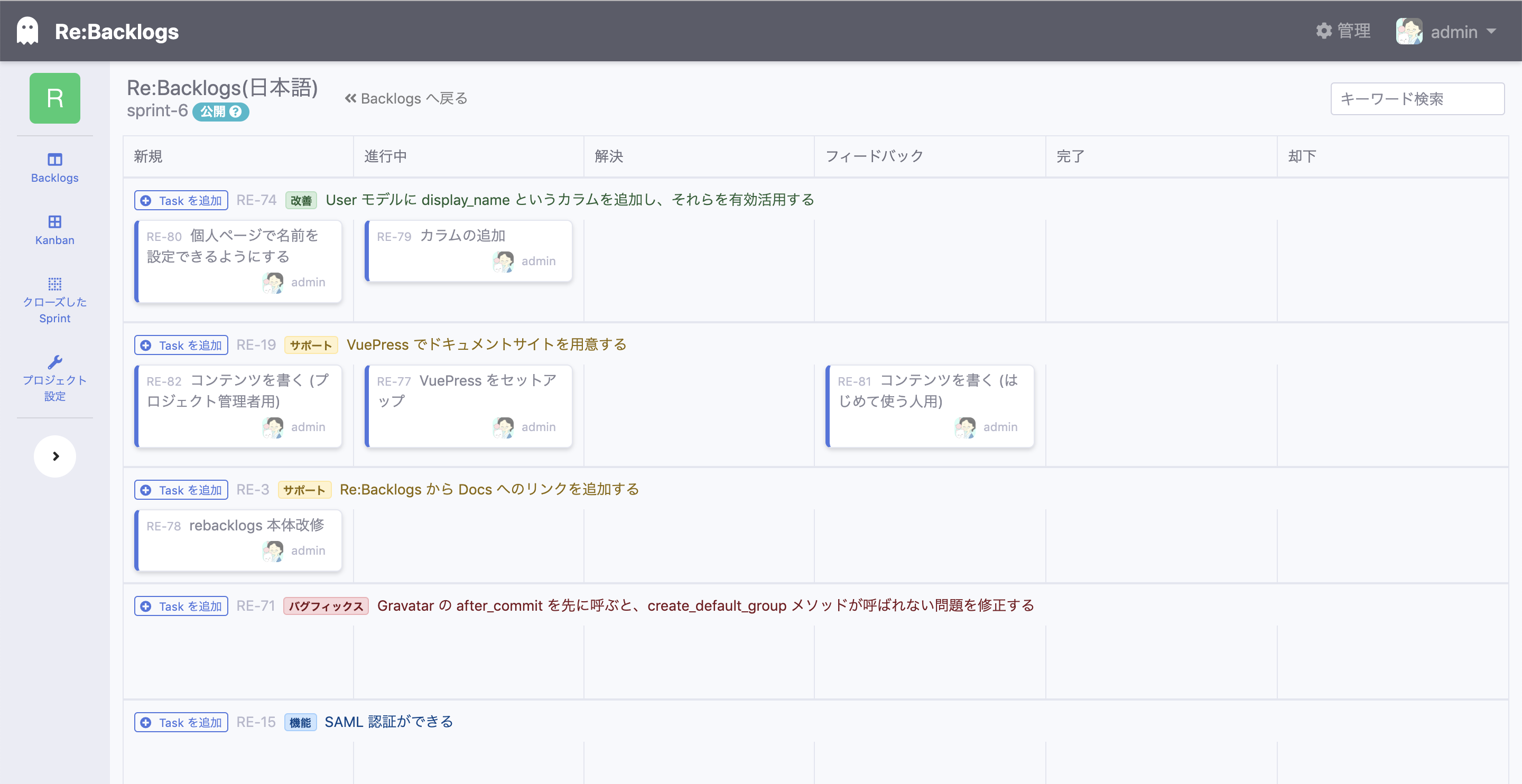Screen dimensions: 1522x784
Task: Click the RE-15 story ID
Action: [256, 723]
